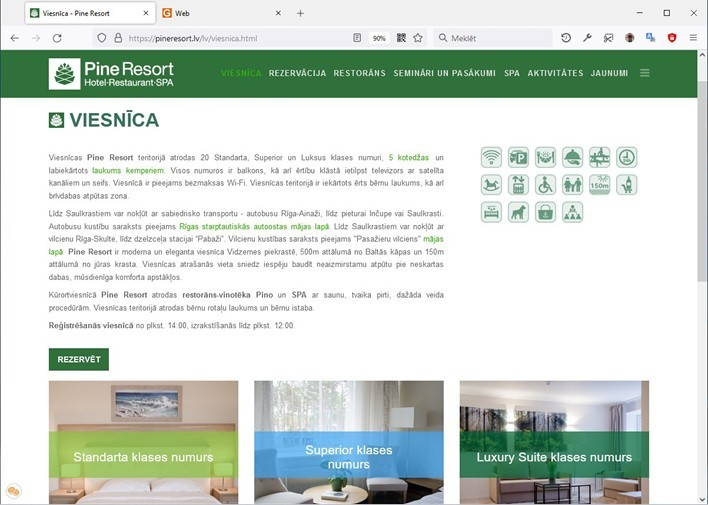The height and width of the screenshot is (505, 708).
Task: Follow the 'laukums kemperiem' link
Action: (x=128, y=170)
